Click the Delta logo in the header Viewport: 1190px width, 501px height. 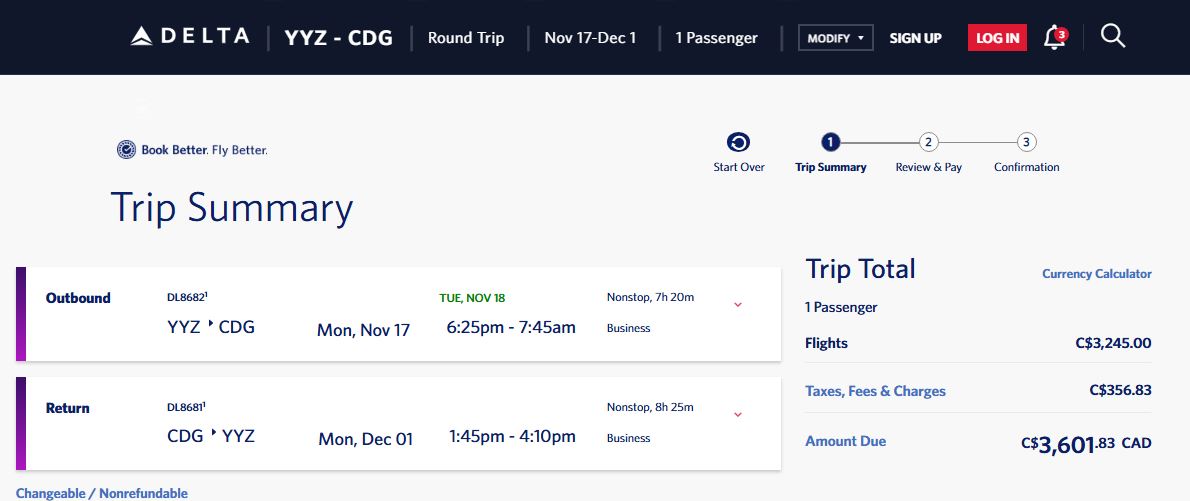tap(189, 36)
